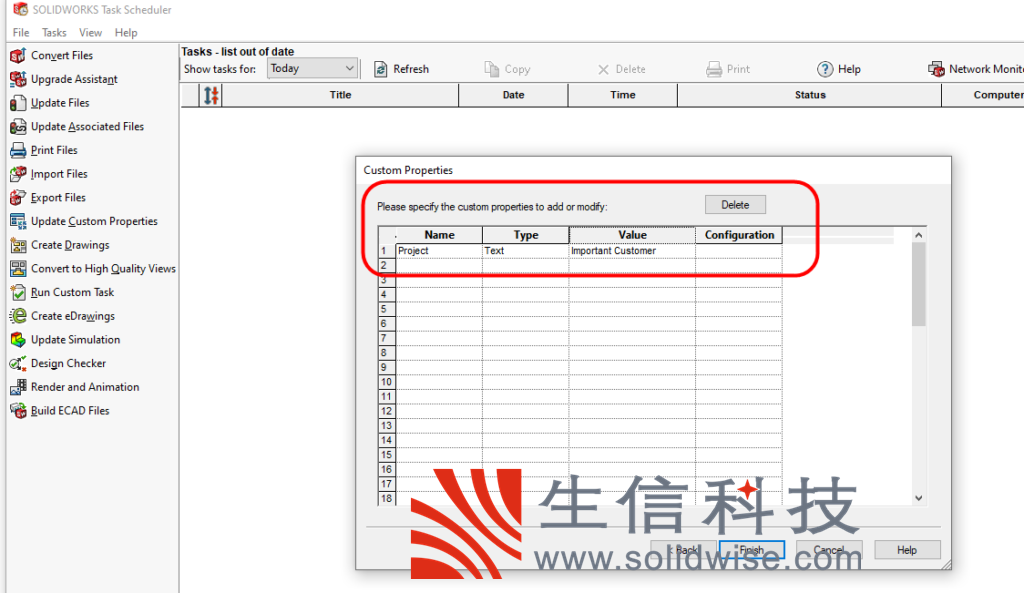
Task: Sort tasks by Date column header
Action: click(513, 95)
